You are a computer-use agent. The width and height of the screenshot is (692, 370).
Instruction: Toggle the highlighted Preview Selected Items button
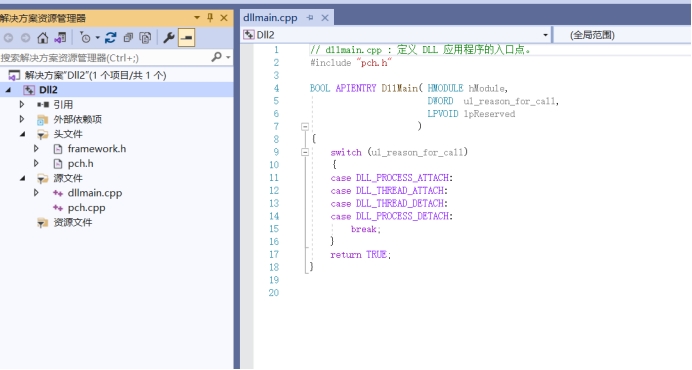[186, 38]
